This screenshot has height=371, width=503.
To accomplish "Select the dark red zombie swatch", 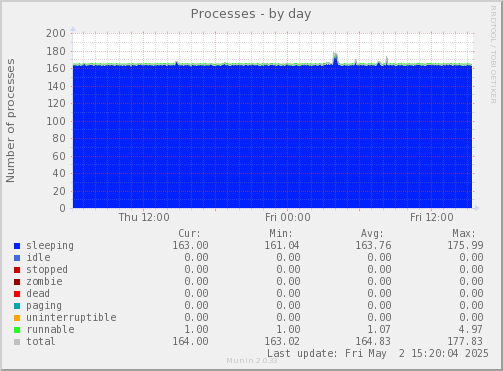I will [x=17, y=282].
